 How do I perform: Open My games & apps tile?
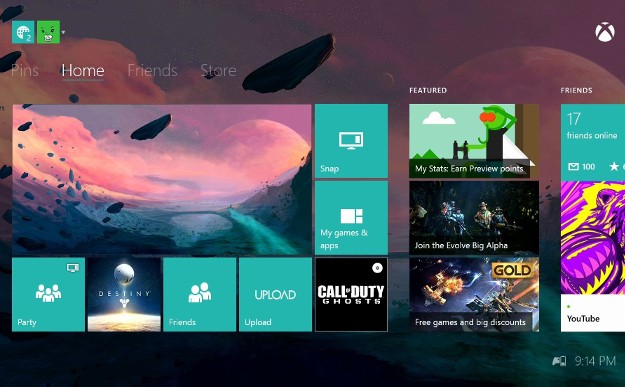click(x=351, y=218)
